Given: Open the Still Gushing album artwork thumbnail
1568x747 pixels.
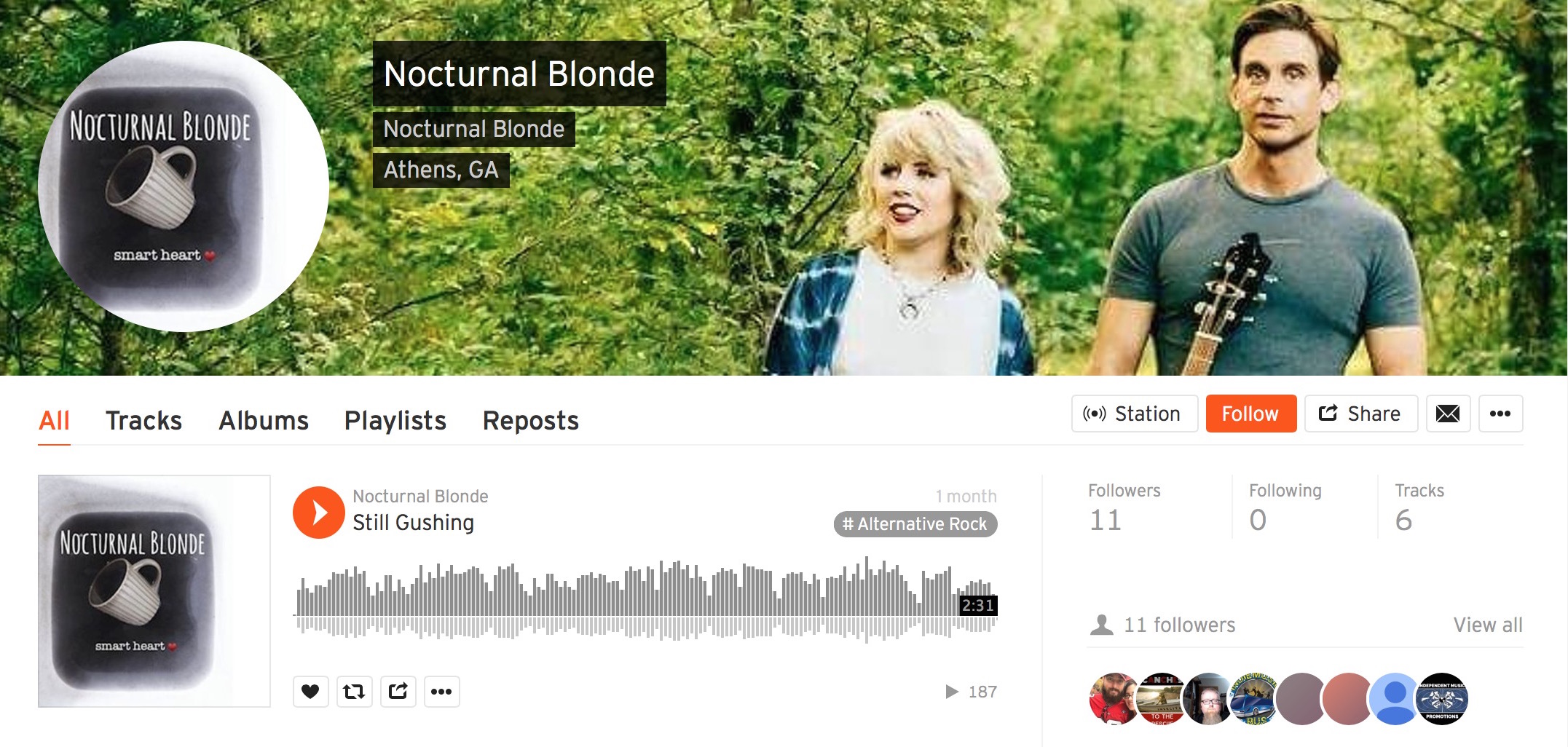Looking at the screenshot, I should point(154,590).
